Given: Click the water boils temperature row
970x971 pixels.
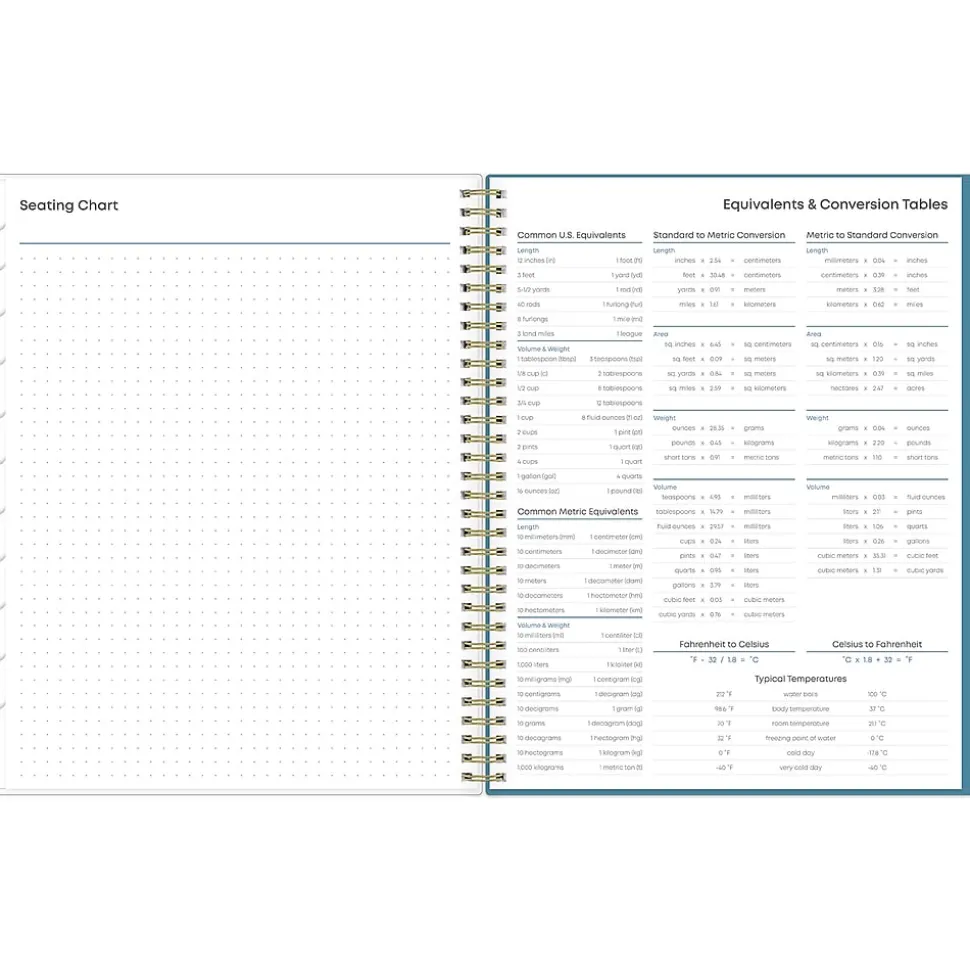Looking at the screenshot, I should click(800, 694).
